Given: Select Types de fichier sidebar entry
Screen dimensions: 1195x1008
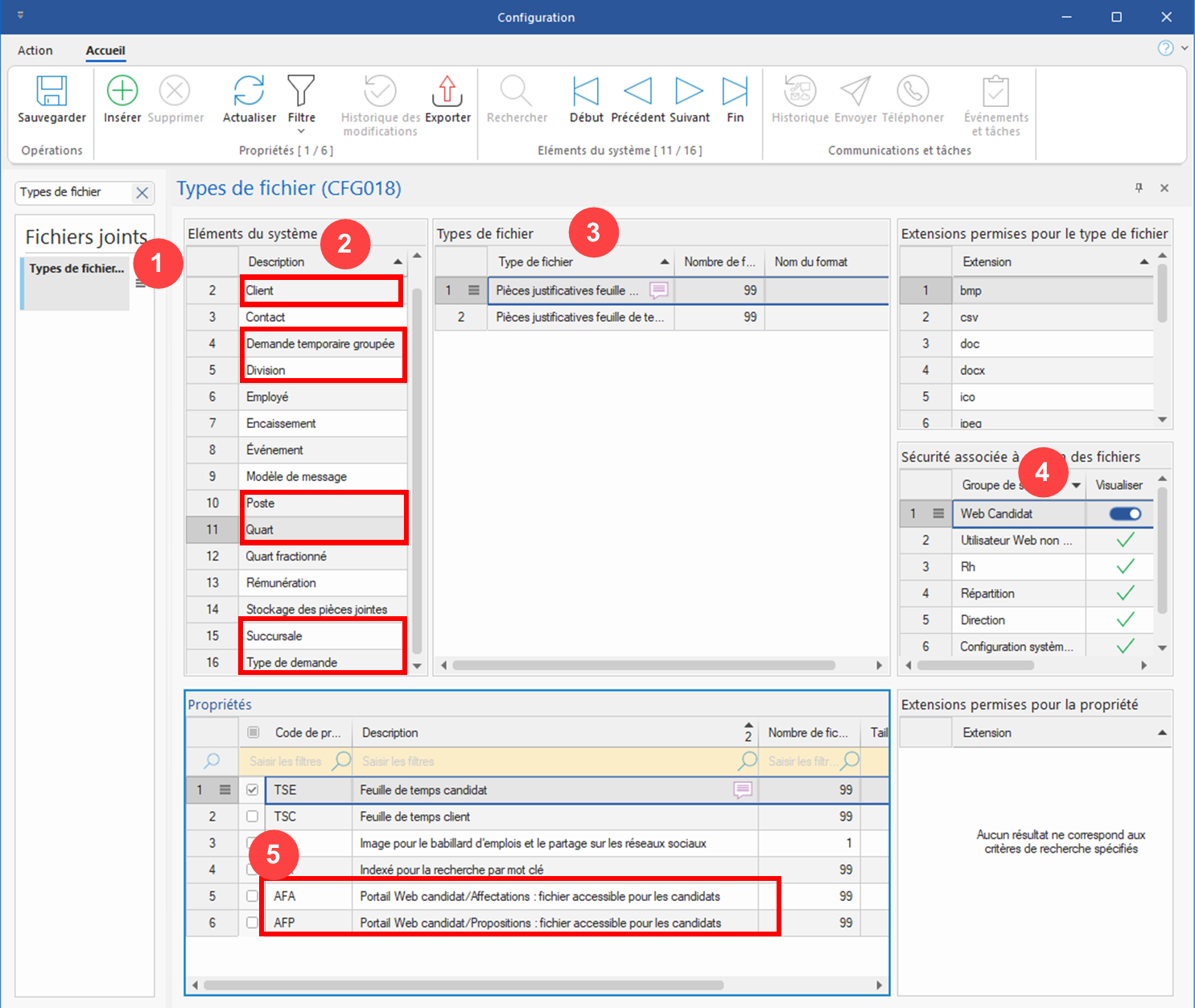Looking at the screenshot, I should [x=76, y=269].
